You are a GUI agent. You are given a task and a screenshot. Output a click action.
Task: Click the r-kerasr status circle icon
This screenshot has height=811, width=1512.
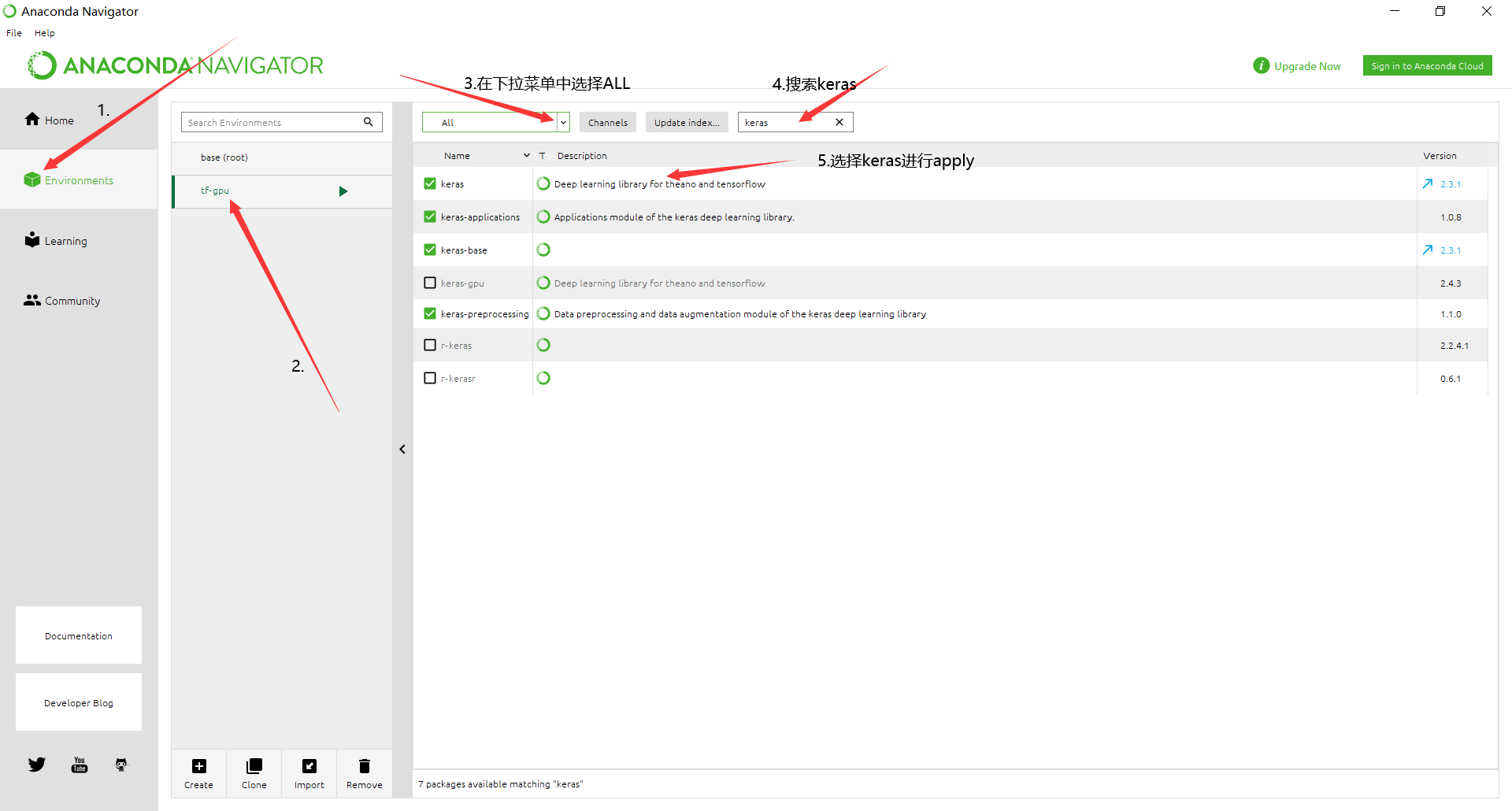tap(543, 378)
